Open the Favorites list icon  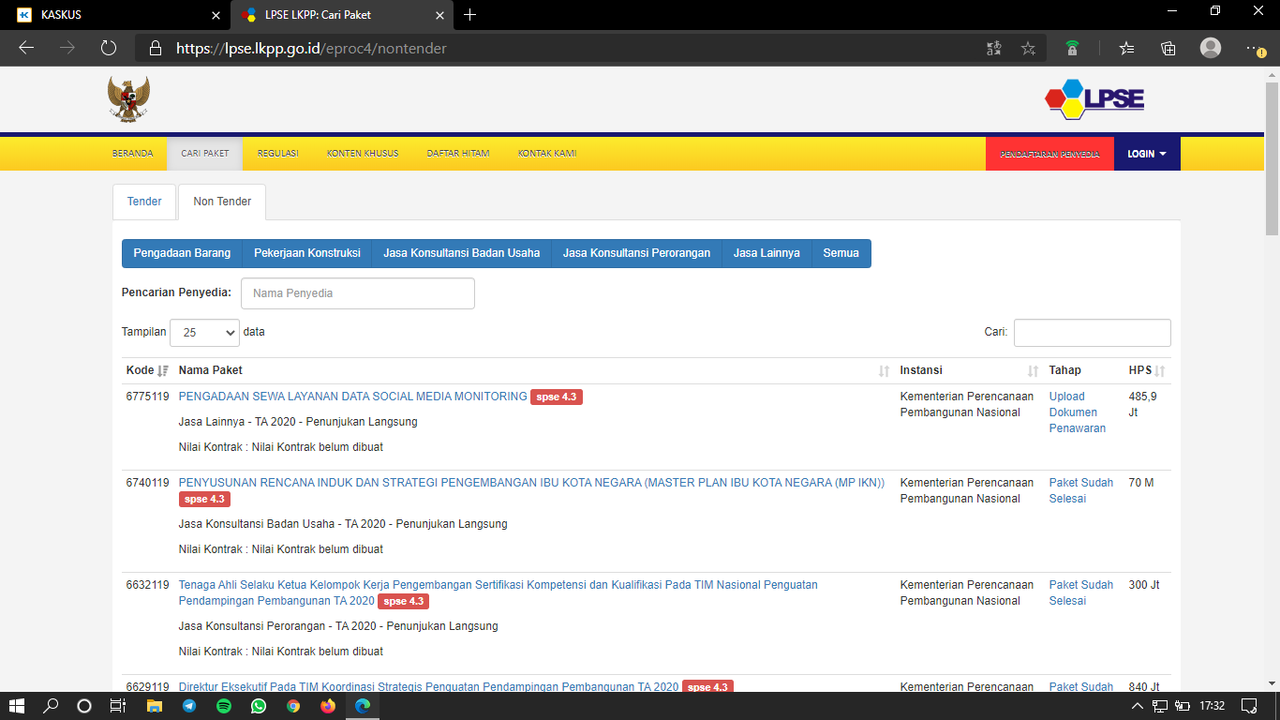(x=1127, y=47)
